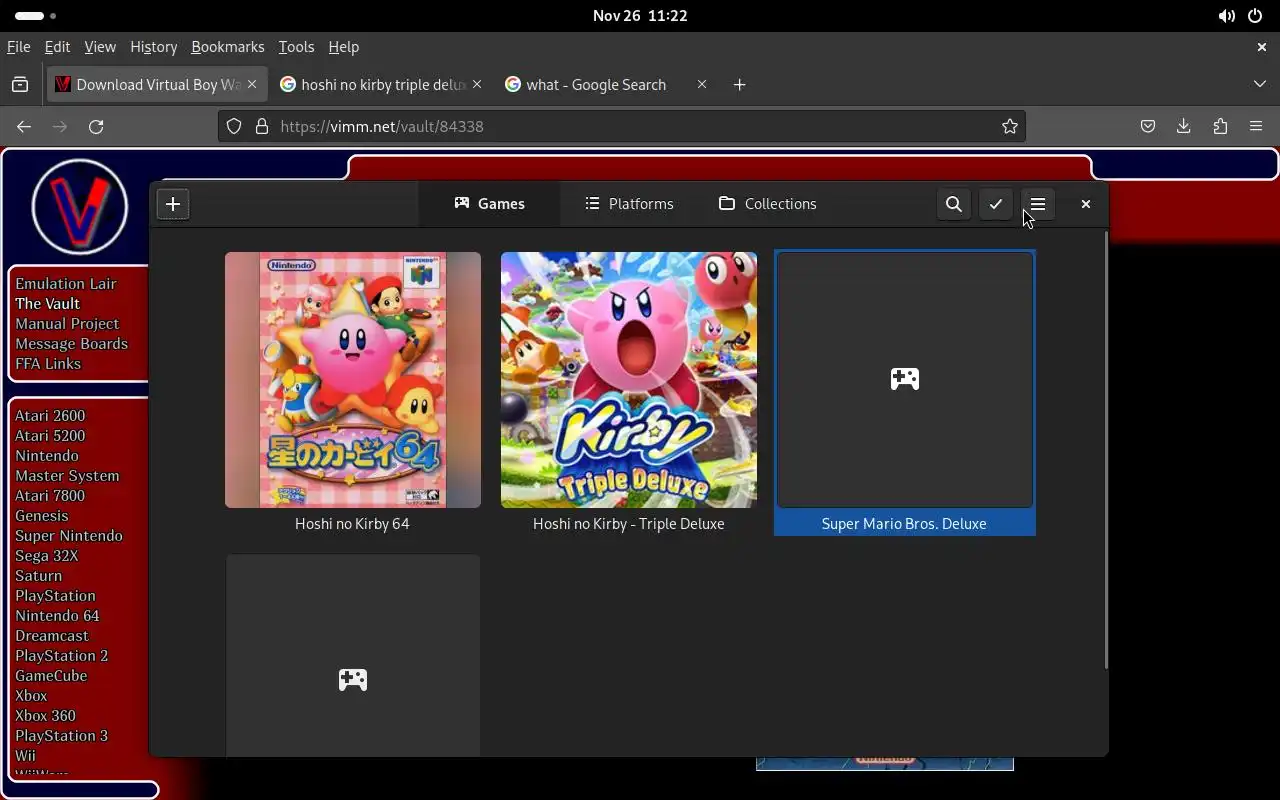Image resolution: width=1280 pixels, height=800 pixels.
Task: Open PlayStation 2 vault link
Action: click(62, 656)
